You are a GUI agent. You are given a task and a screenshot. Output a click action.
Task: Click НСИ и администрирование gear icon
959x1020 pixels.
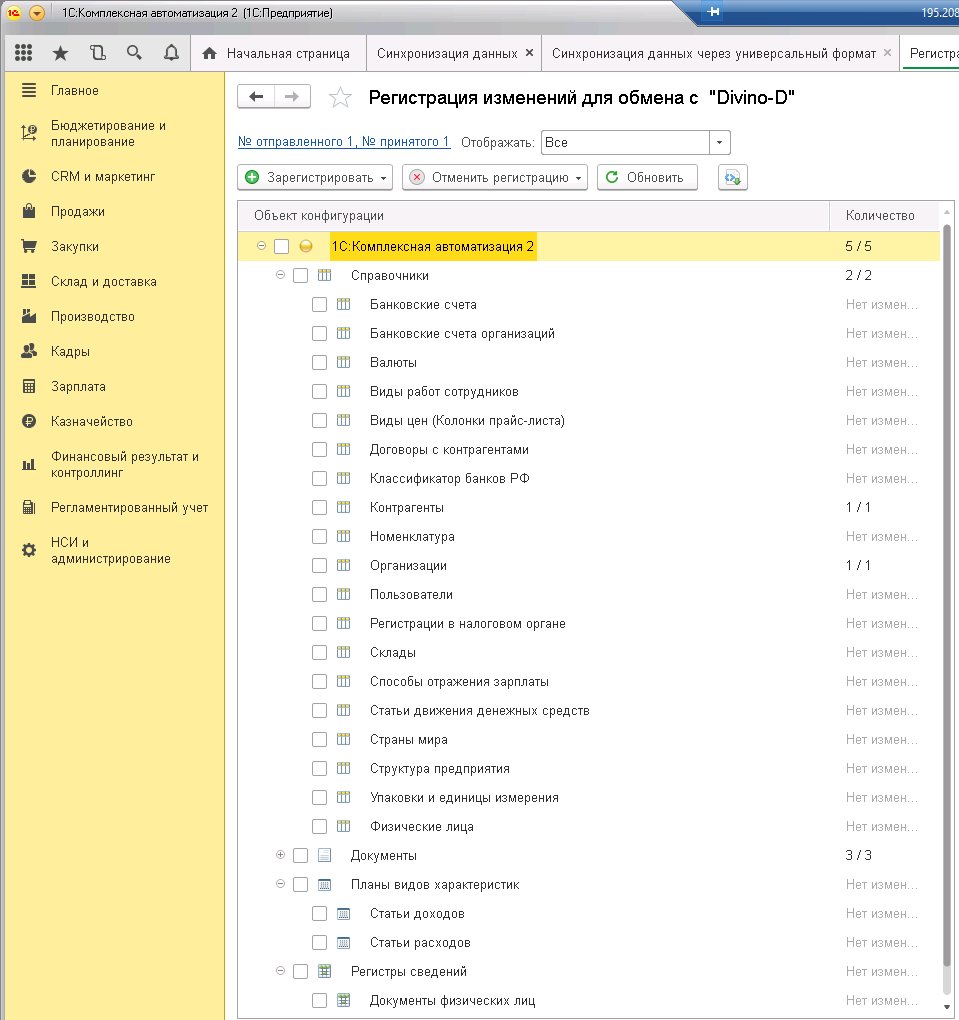(29, 550)
